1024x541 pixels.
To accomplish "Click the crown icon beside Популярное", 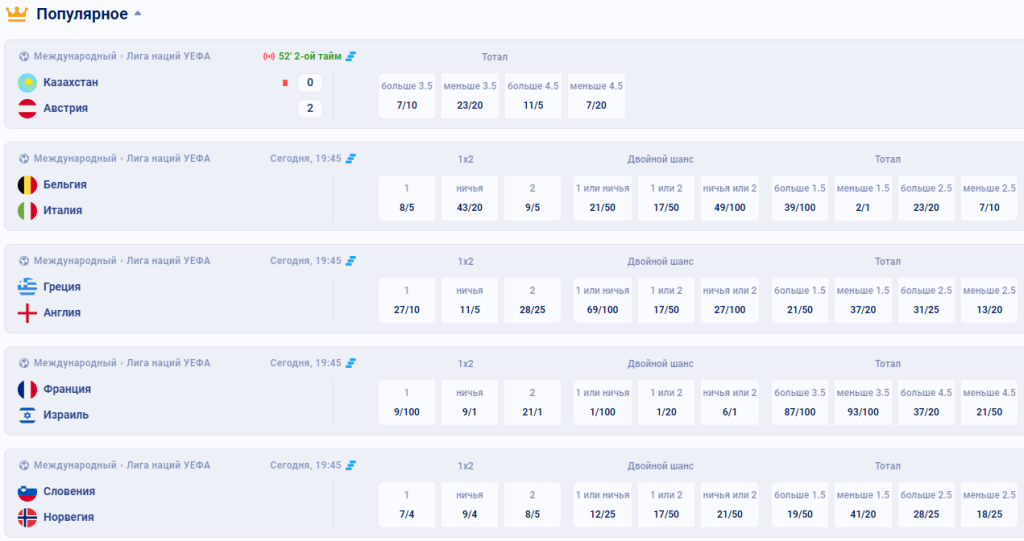I will [x=16, y=14].
